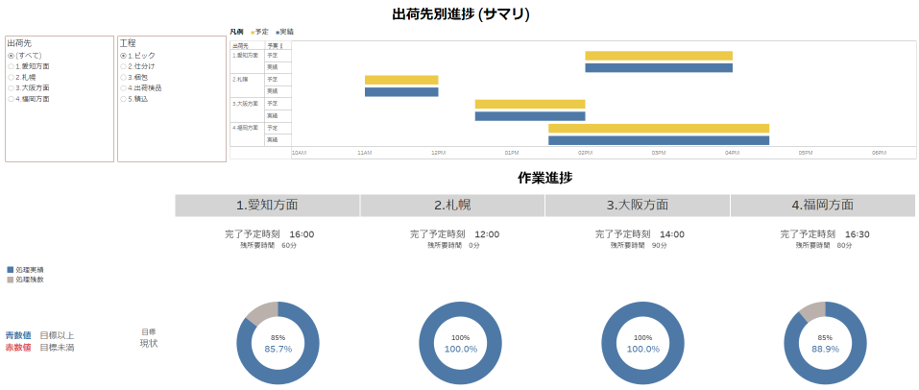Click the 1.愛知方面 row label in Gantt table
Image resolution: width=919 pixels, height=390 pixels.
pos(245,56)
